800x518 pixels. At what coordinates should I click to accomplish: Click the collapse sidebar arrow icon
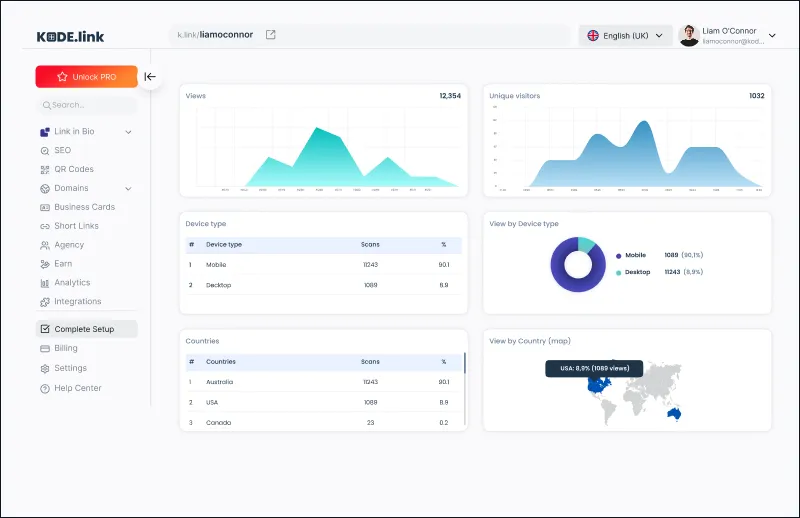150,76
